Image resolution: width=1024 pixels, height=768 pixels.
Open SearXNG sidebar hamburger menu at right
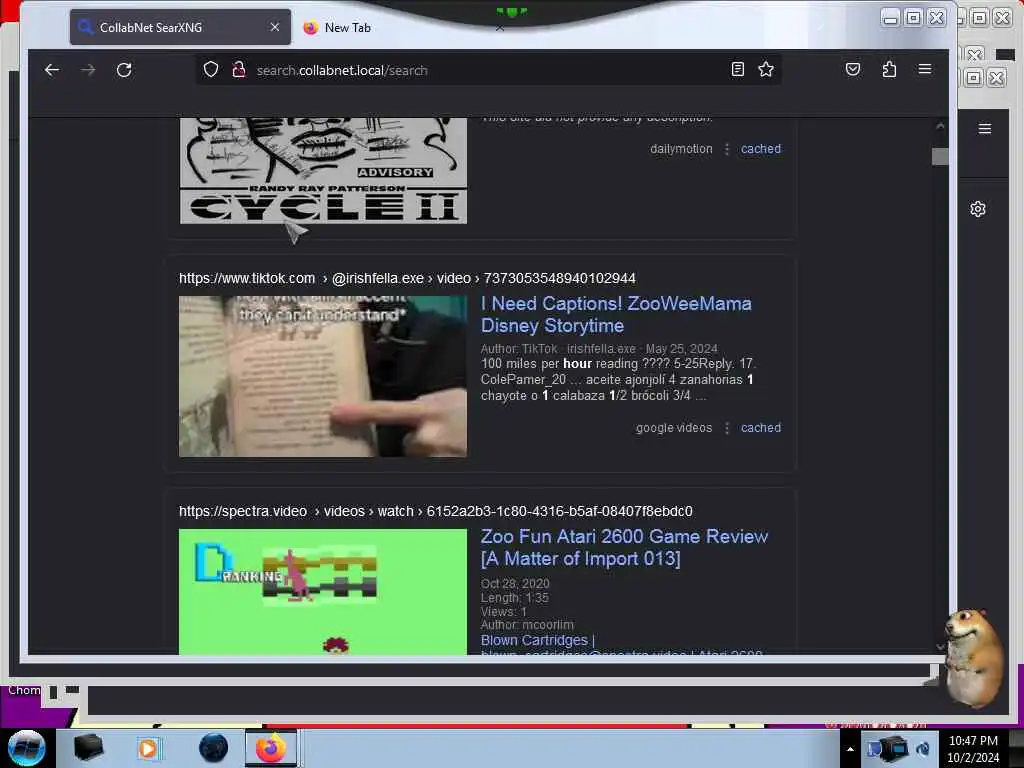tap(985, 129)
